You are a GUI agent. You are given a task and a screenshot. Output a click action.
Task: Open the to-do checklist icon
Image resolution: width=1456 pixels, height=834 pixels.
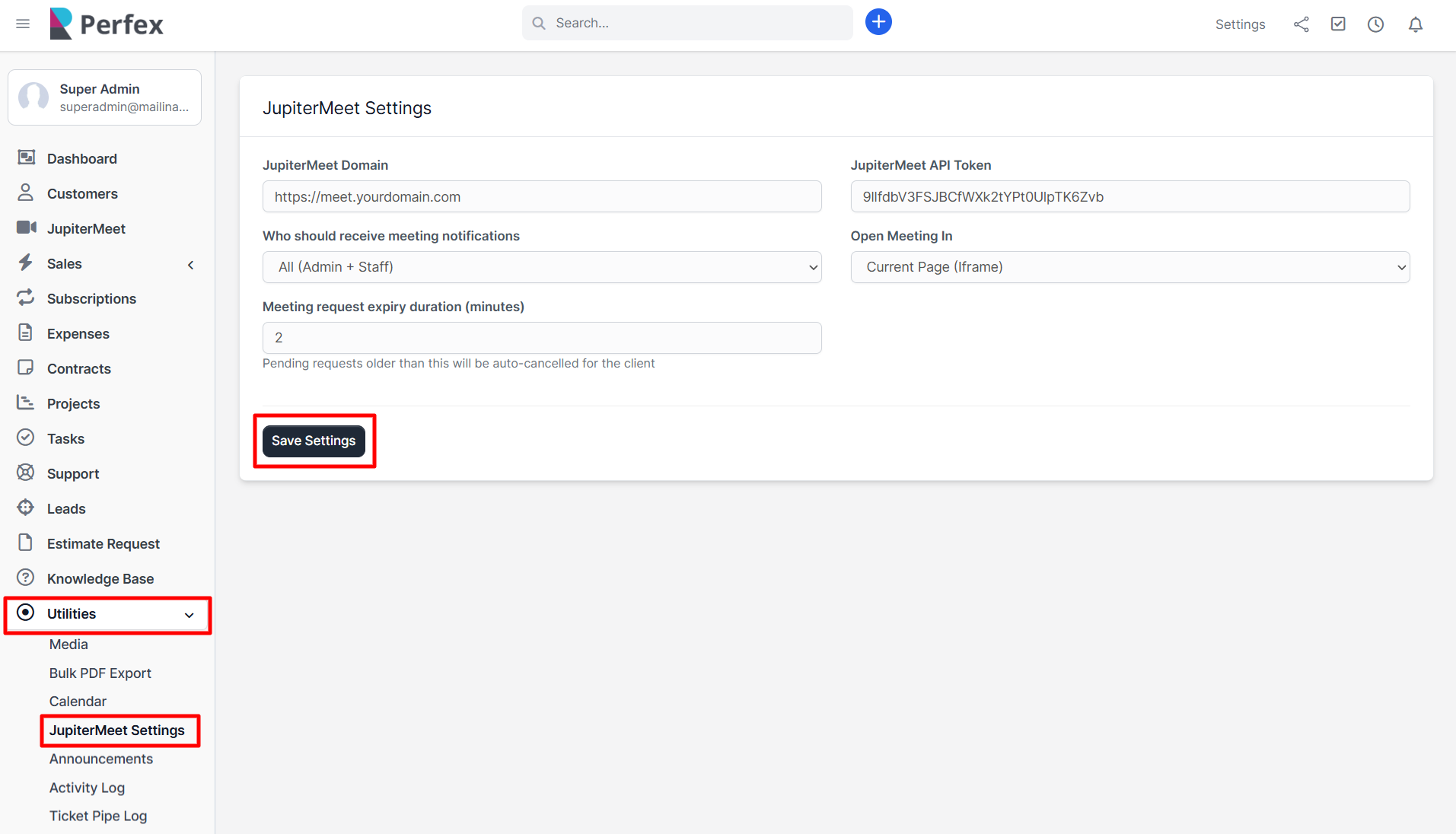(1338, 24)
